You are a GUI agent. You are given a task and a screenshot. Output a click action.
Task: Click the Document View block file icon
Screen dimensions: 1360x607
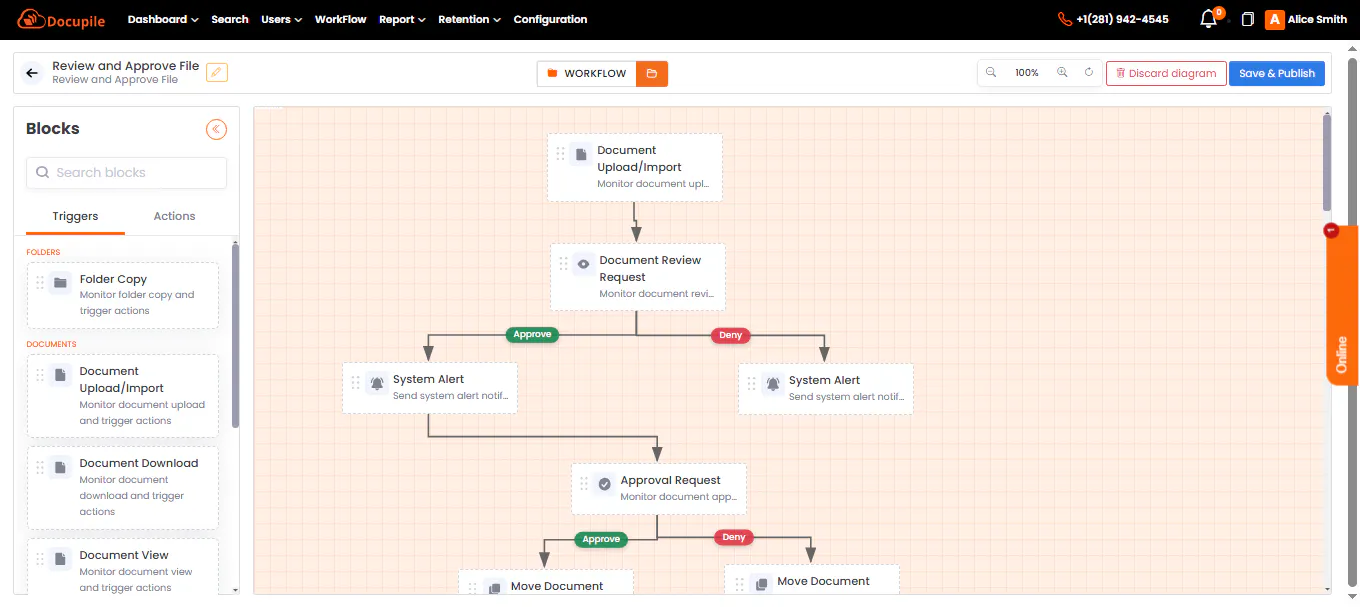pos(60,559)
